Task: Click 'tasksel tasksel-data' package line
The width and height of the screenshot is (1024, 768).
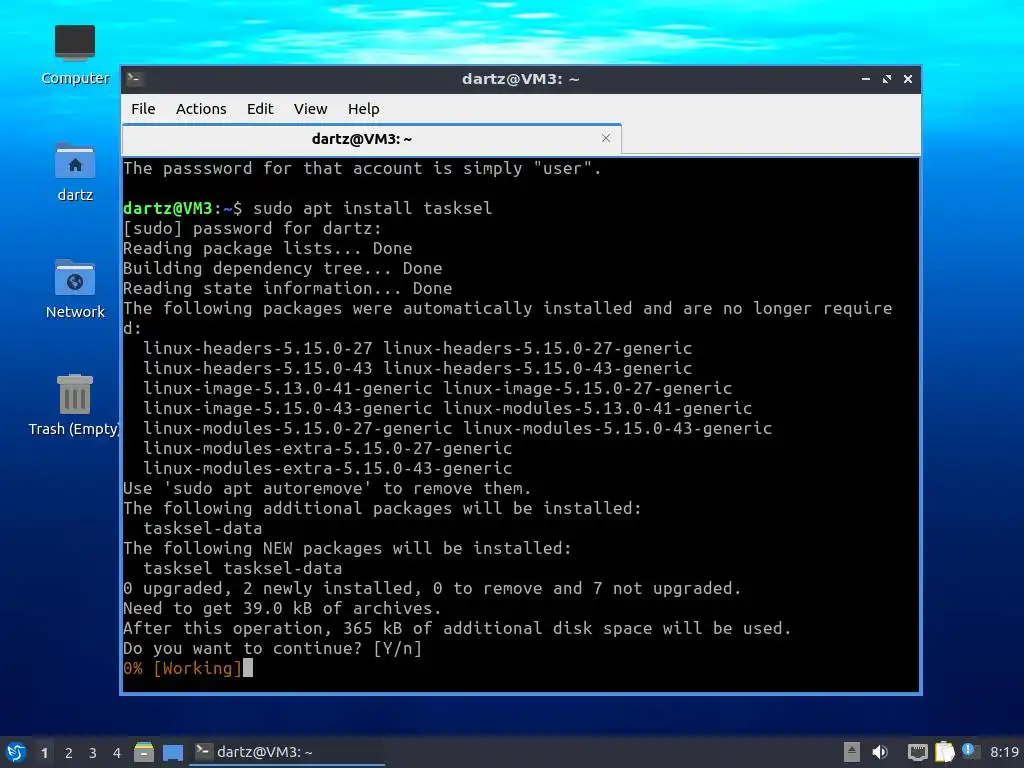Action: (x=242, y=568)
